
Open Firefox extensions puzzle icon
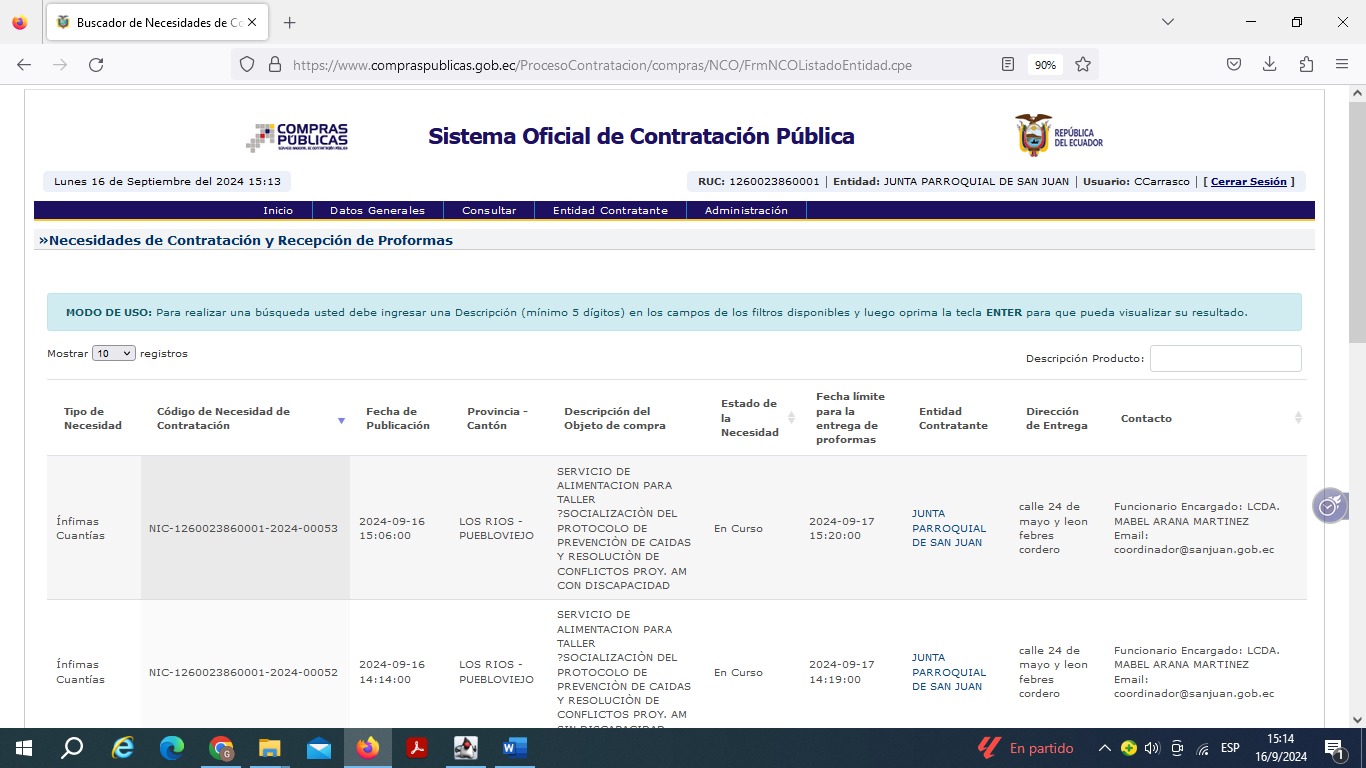tap(1306, 65)
